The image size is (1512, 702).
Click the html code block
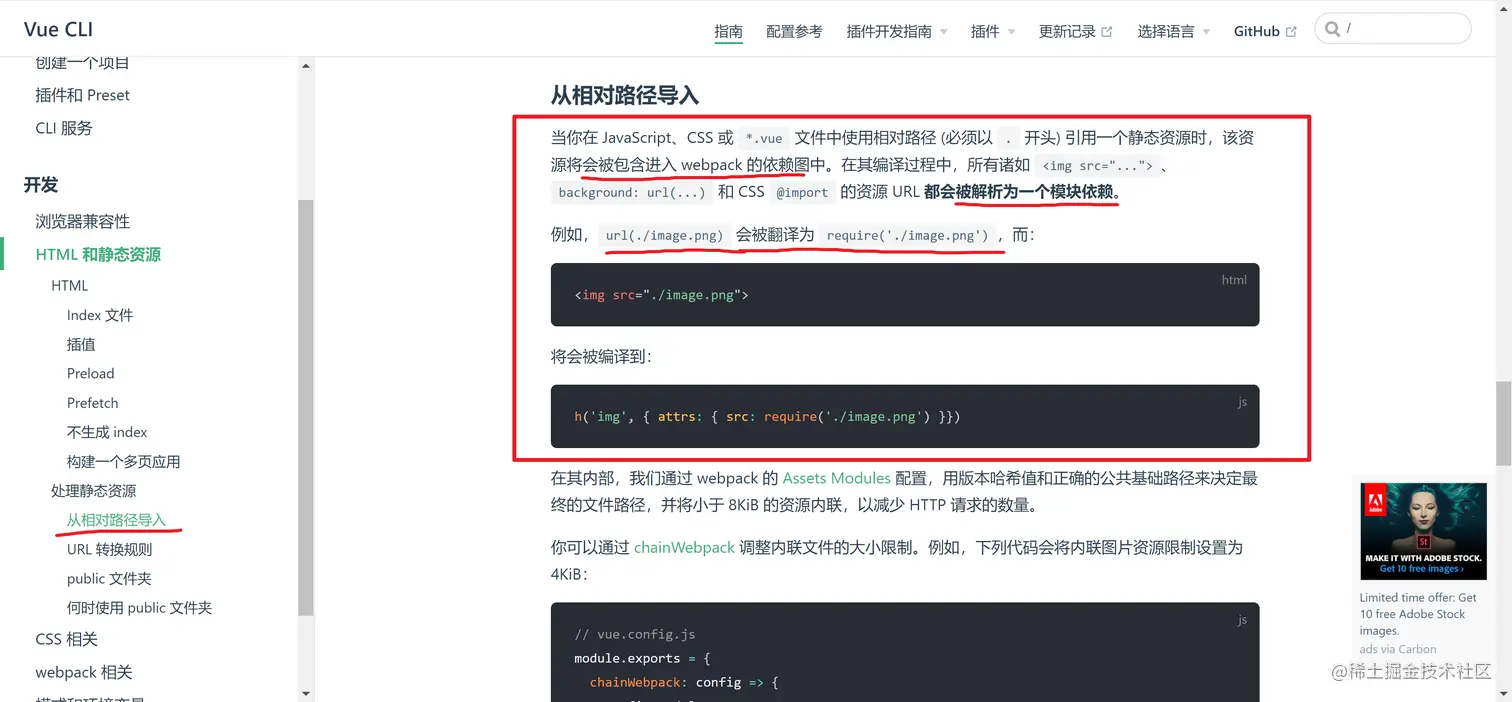905,295
